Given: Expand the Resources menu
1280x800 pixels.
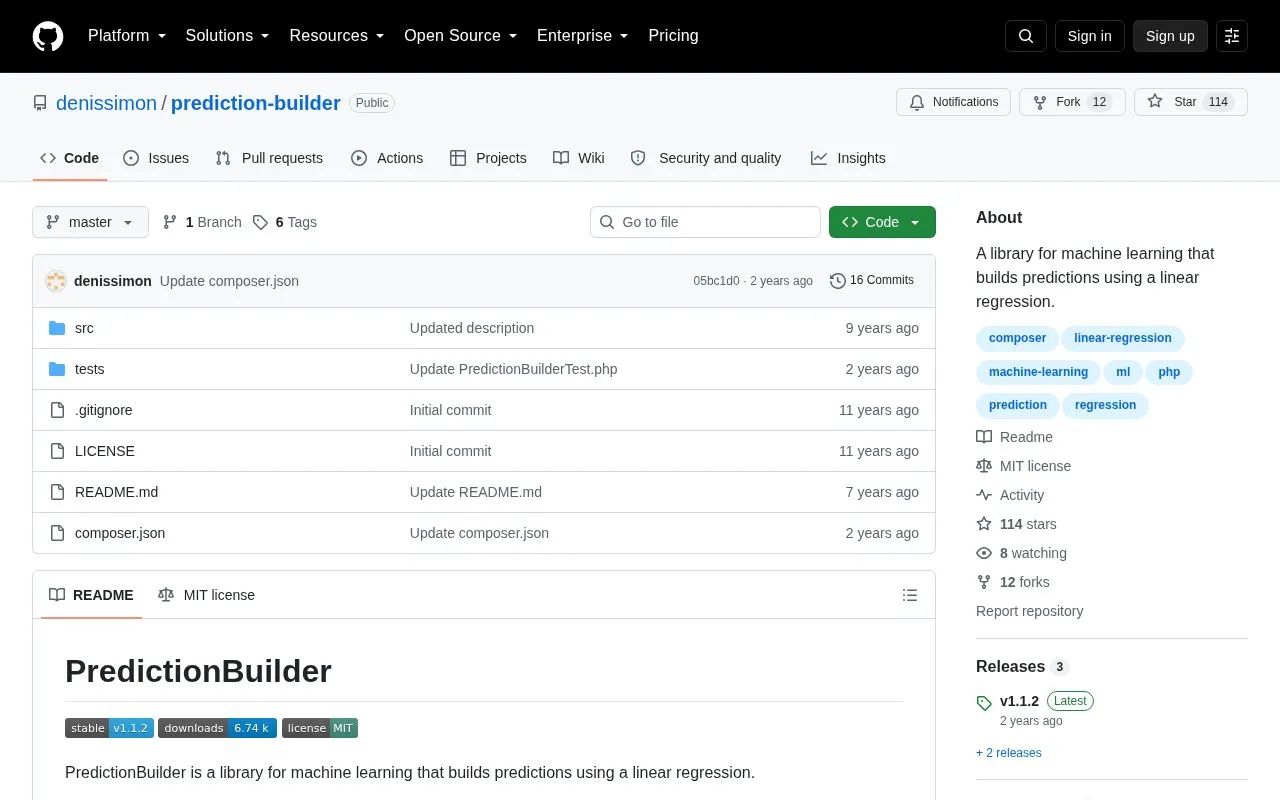Looking at the screenshot, I should coord(337,36).
